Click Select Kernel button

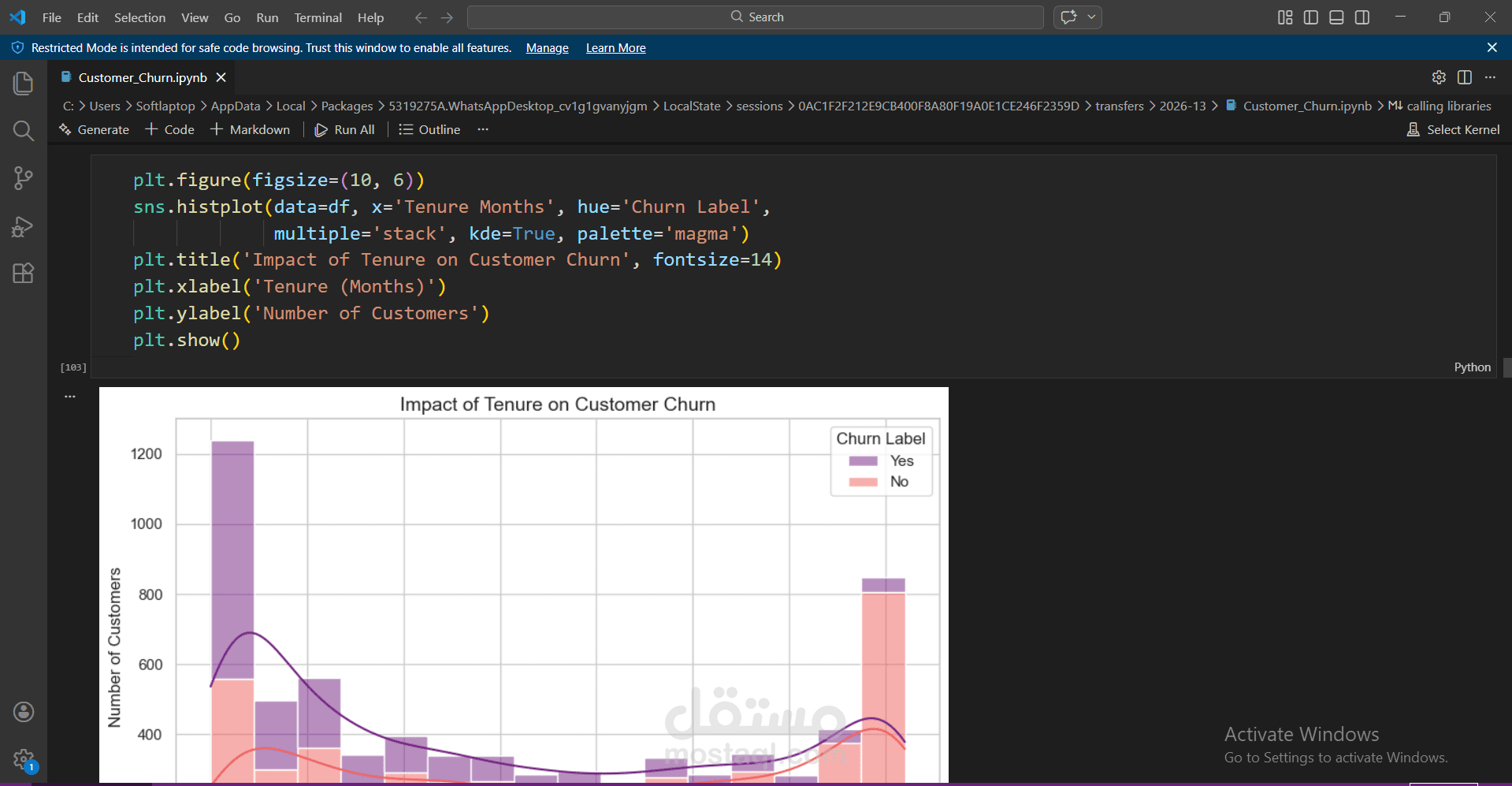click(1454, 129)
